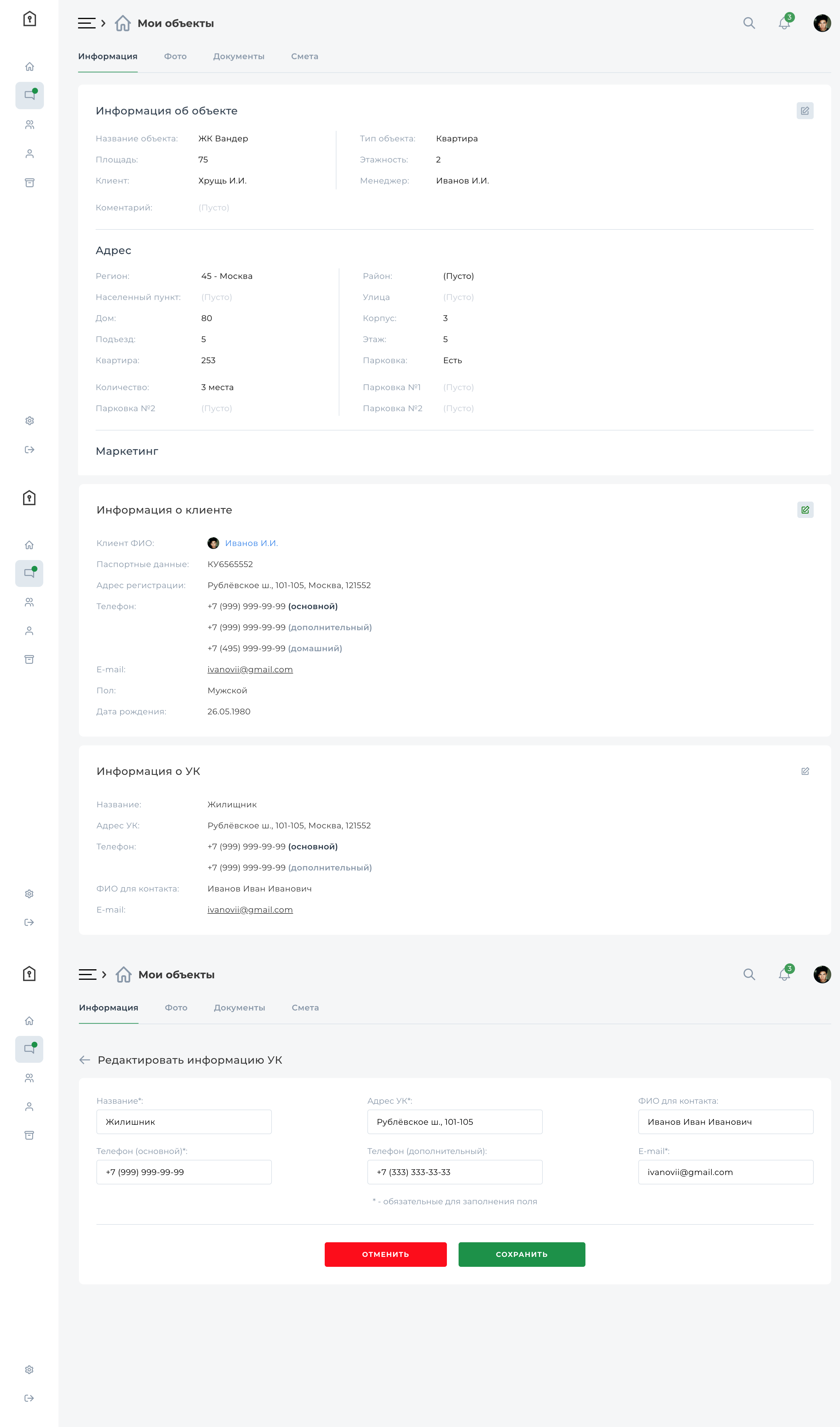Open archive box icon in sidebar beside Информация об объекте
This screenshot has height=1427, width=840.
coord(30,182)
